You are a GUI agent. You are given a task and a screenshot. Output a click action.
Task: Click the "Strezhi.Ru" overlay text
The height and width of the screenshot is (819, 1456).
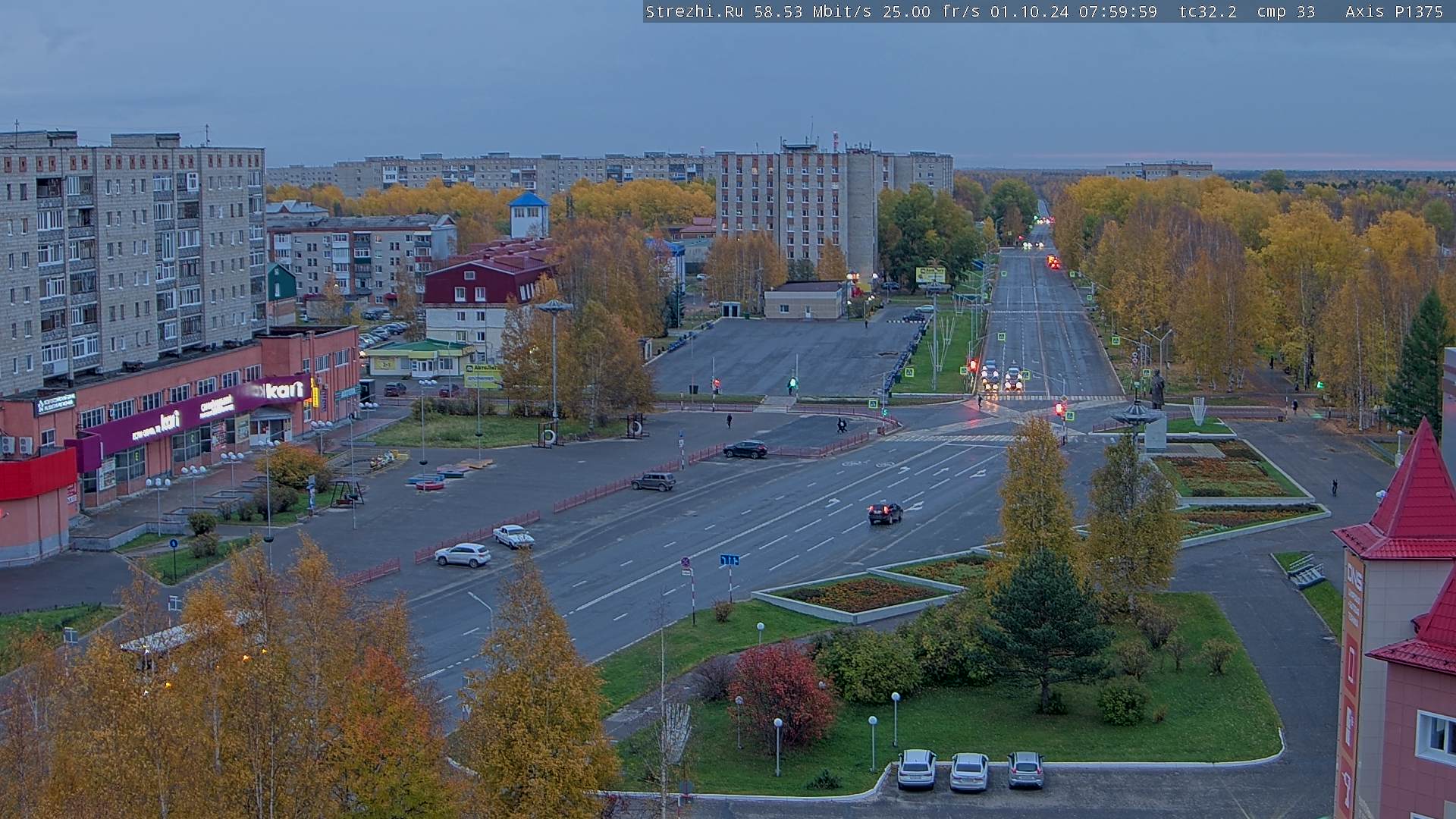coord(694,12)
